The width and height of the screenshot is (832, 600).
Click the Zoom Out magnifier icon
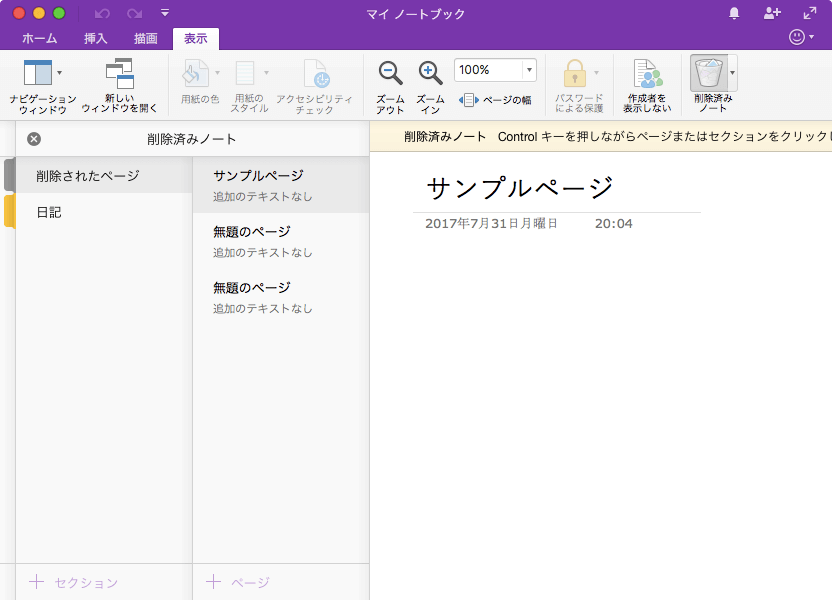(x=390, y=73)
